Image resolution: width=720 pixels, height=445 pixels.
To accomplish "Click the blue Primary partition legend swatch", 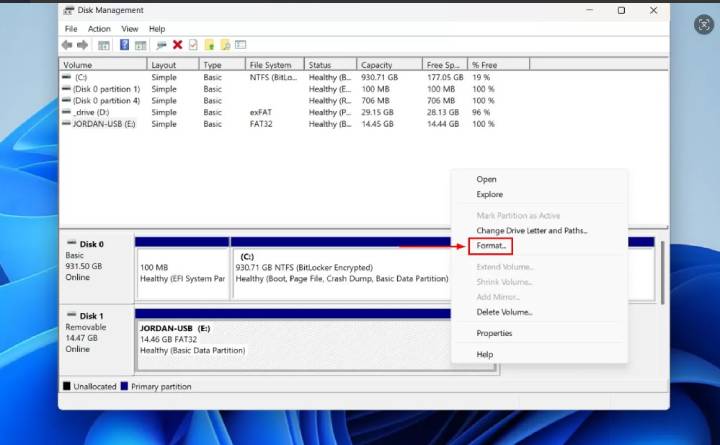I will point(124,386).
